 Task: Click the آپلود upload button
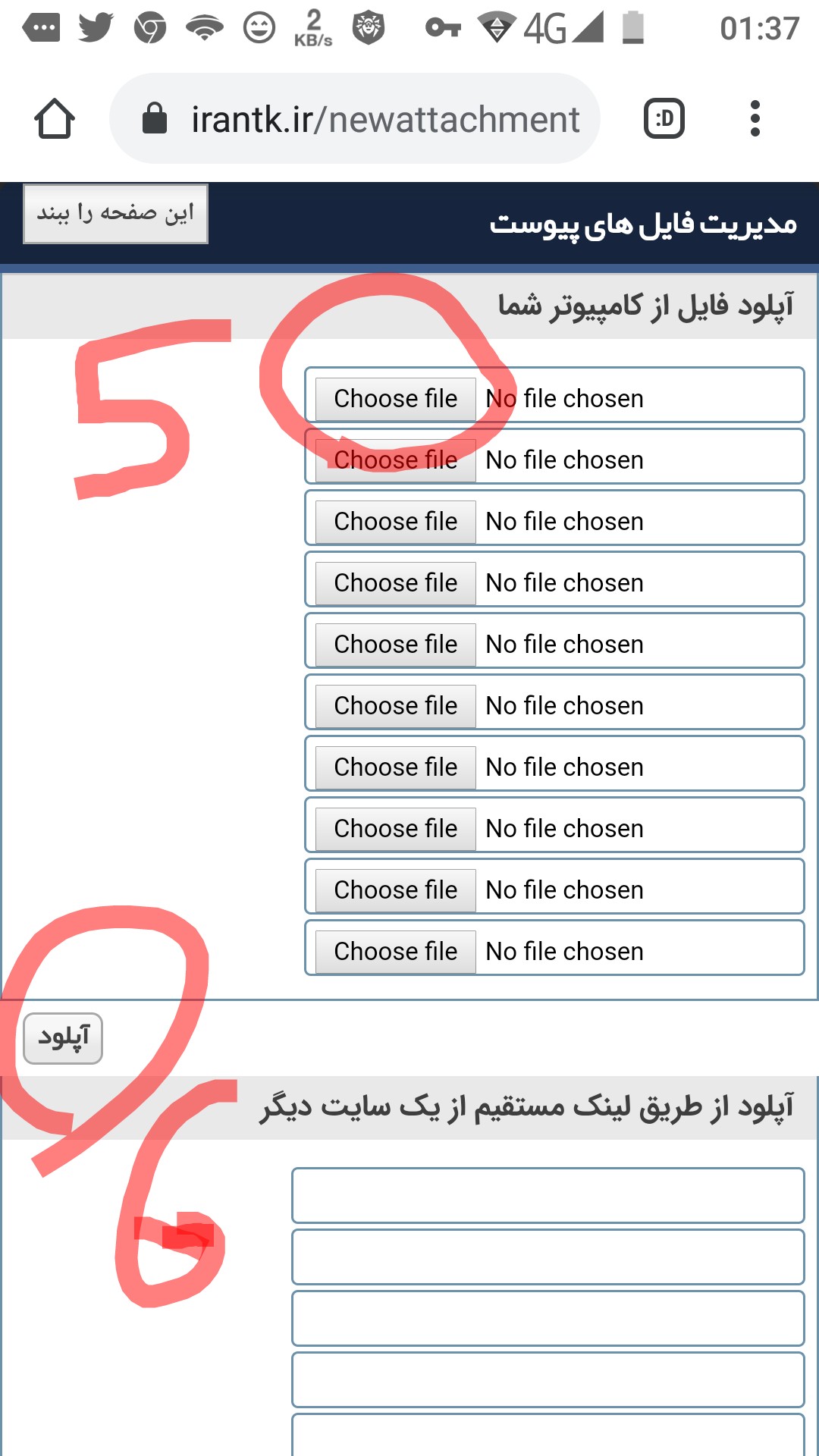[x=63, y=1038]
